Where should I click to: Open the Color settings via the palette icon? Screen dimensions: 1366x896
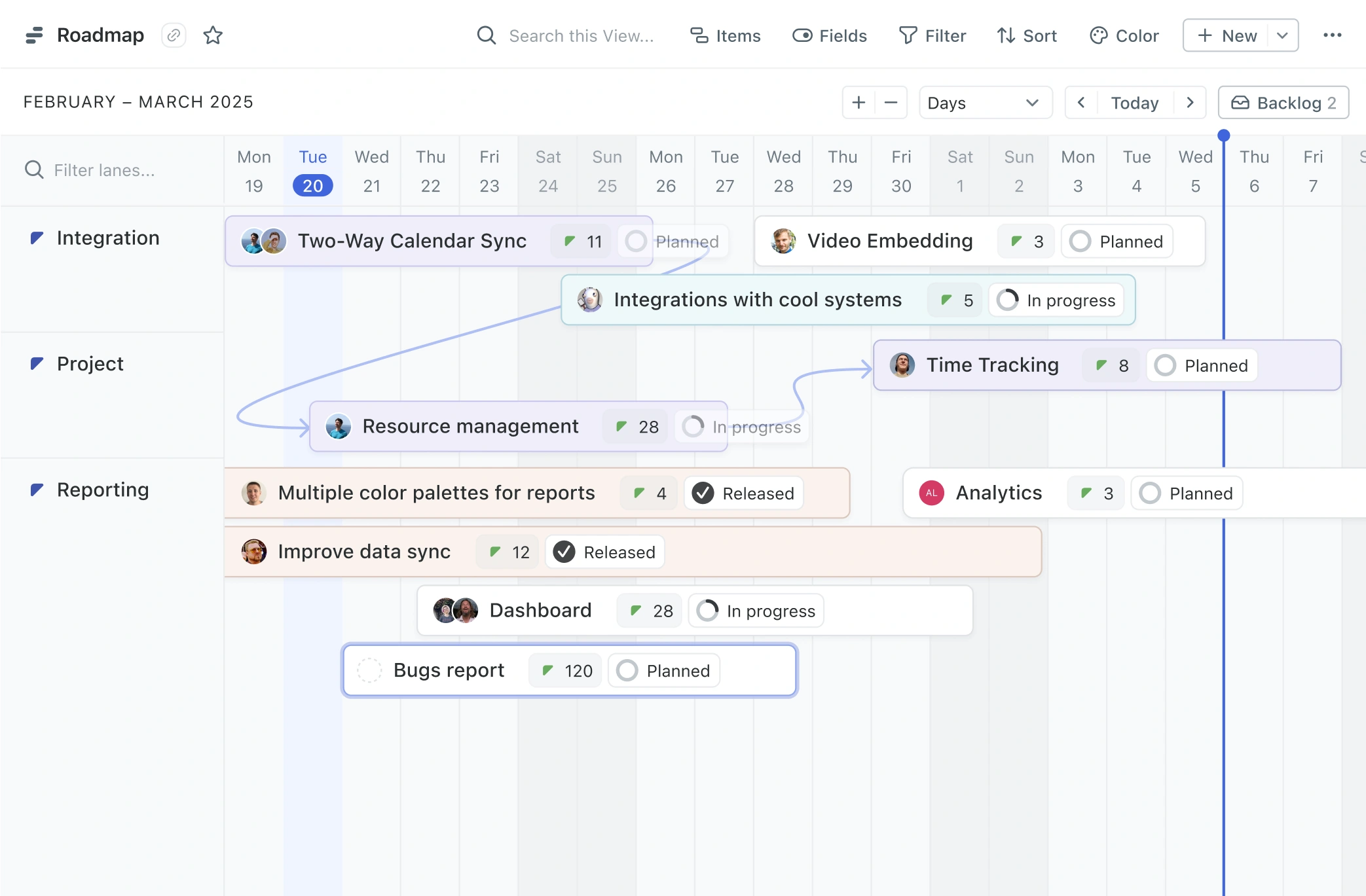(x=1098, y=35)
